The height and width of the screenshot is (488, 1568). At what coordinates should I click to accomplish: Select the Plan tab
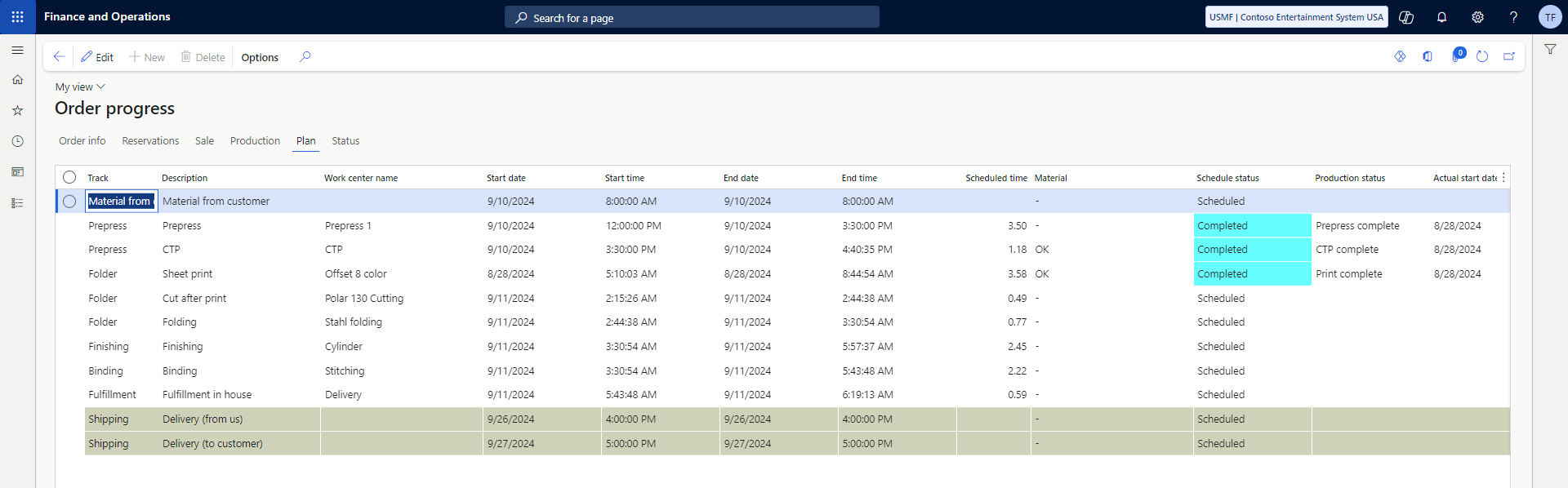306,141
